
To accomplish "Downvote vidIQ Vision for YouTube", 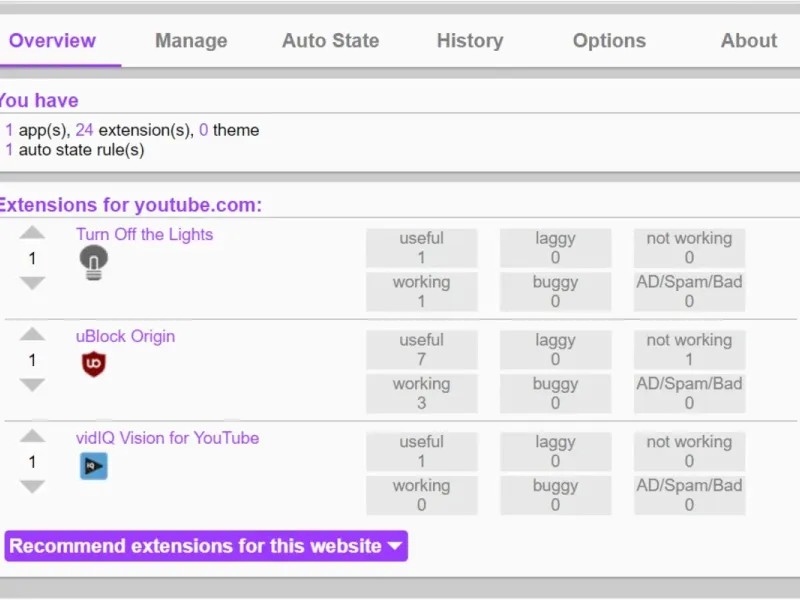I will (x=33, y=487).
